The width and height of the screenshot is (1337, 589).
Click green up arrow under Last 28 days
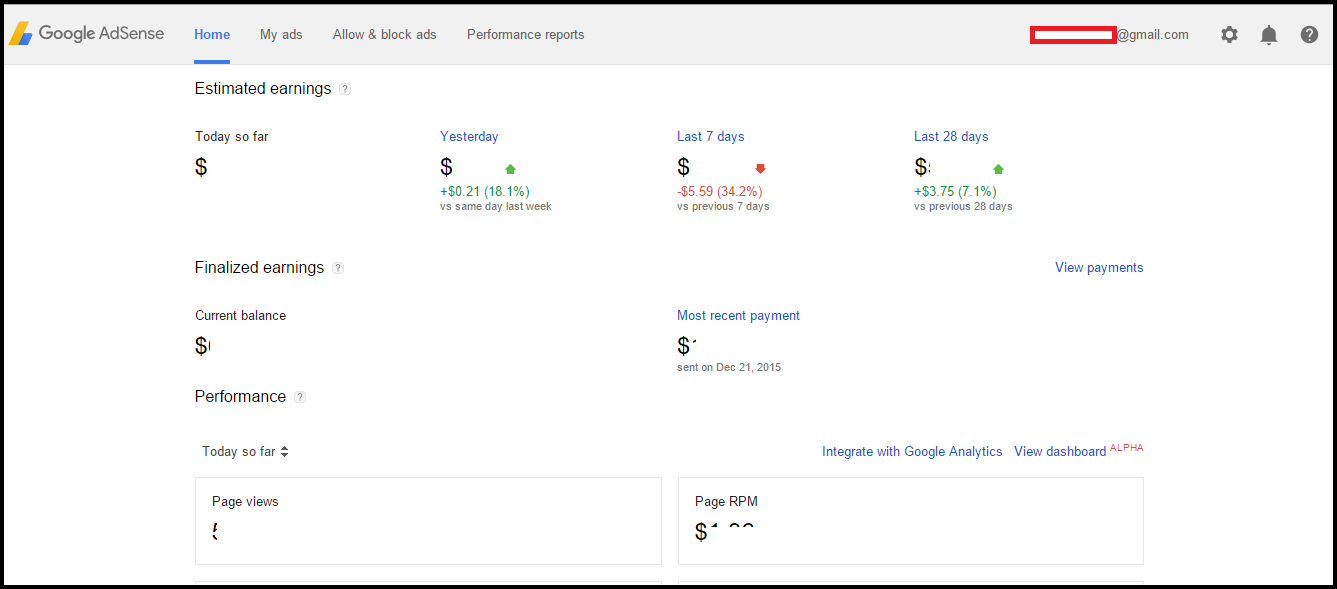click(998, 169)
